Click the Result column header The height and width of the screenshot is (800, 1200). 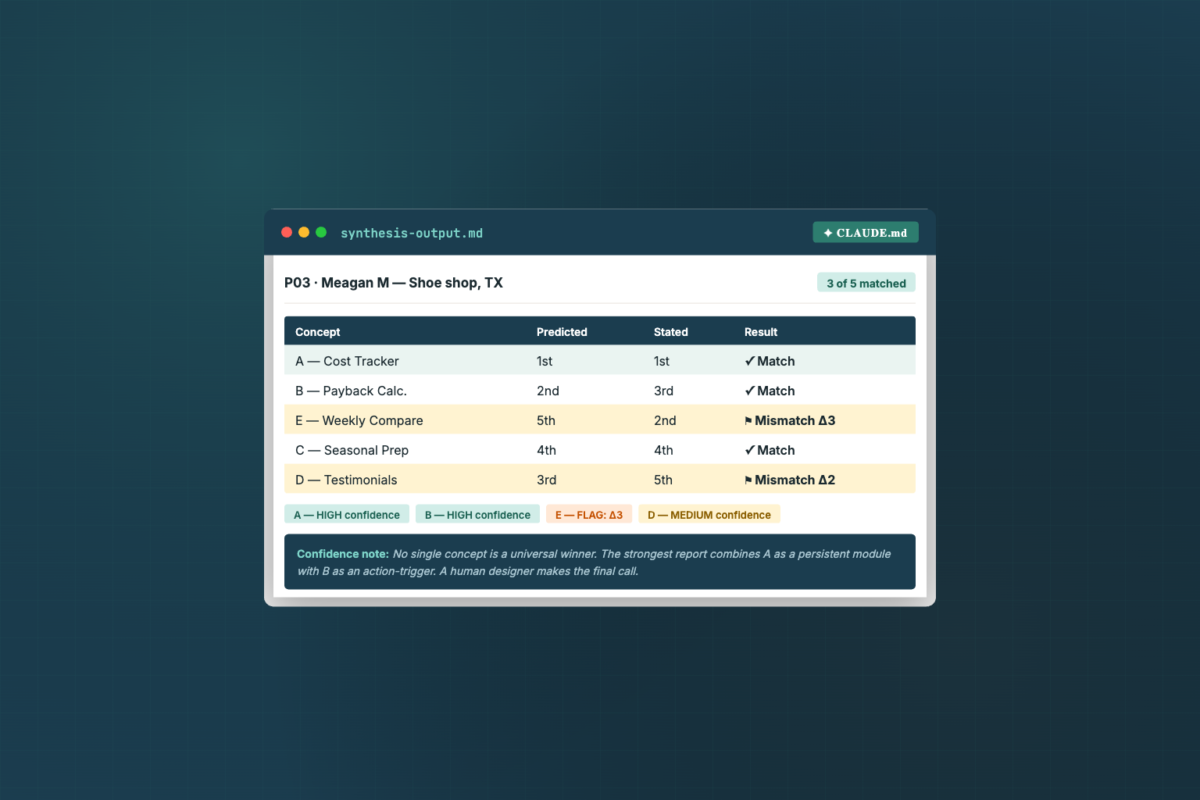[761, 332]
